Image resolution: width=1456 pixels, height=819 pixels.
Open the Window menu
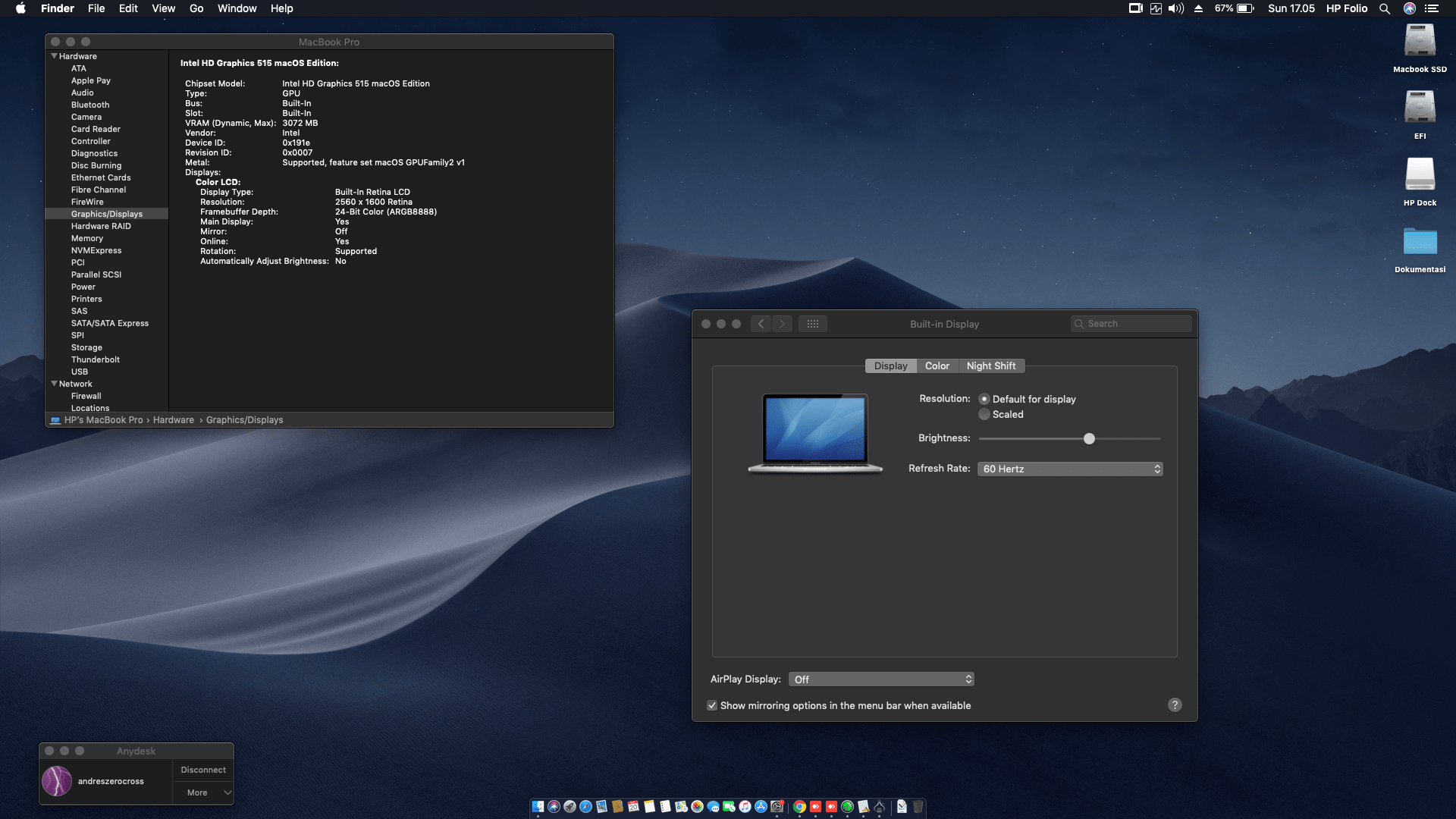point(237,8)
